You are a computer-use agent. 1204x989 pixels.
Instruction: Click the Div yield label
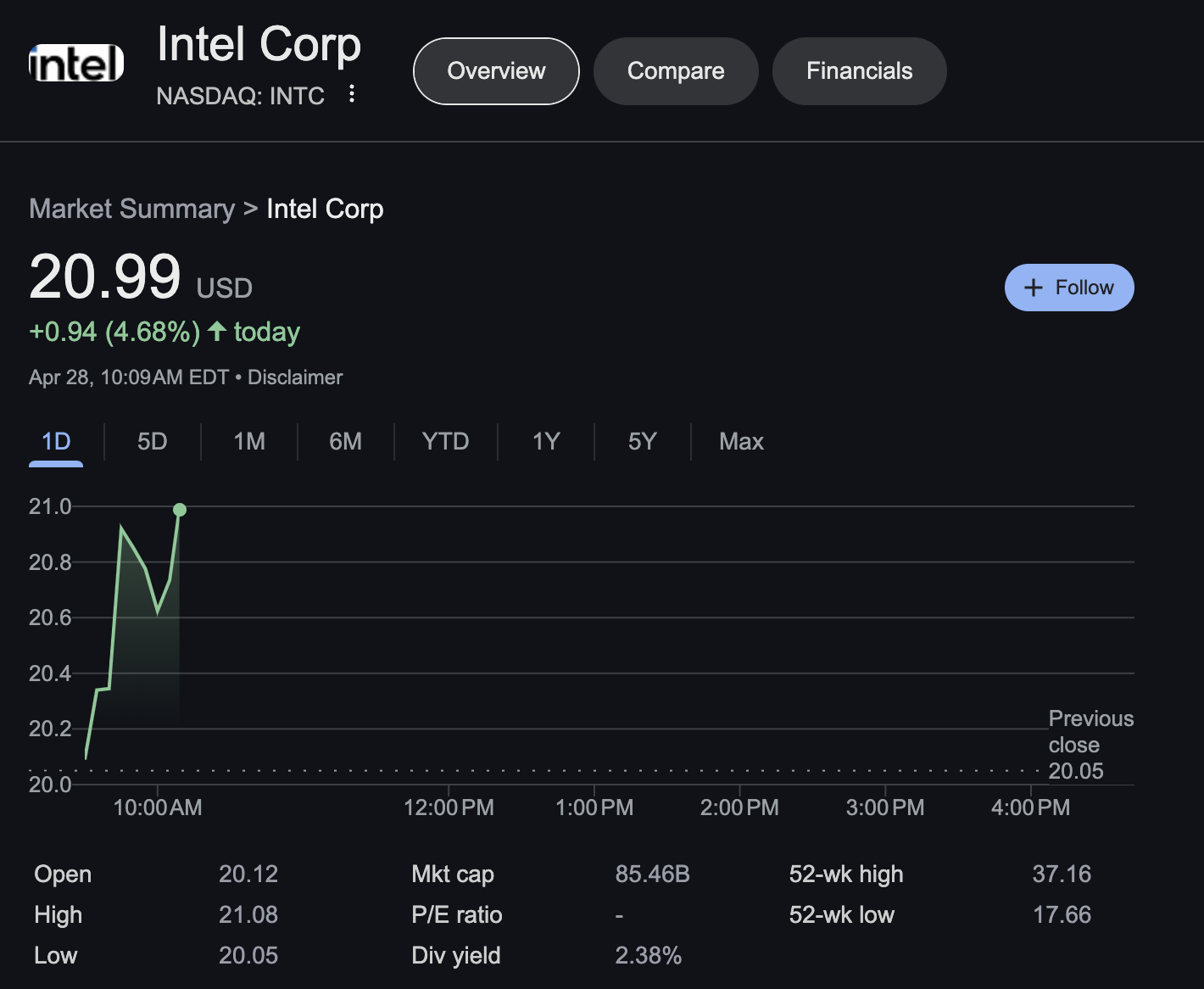(x=456, y=955)
